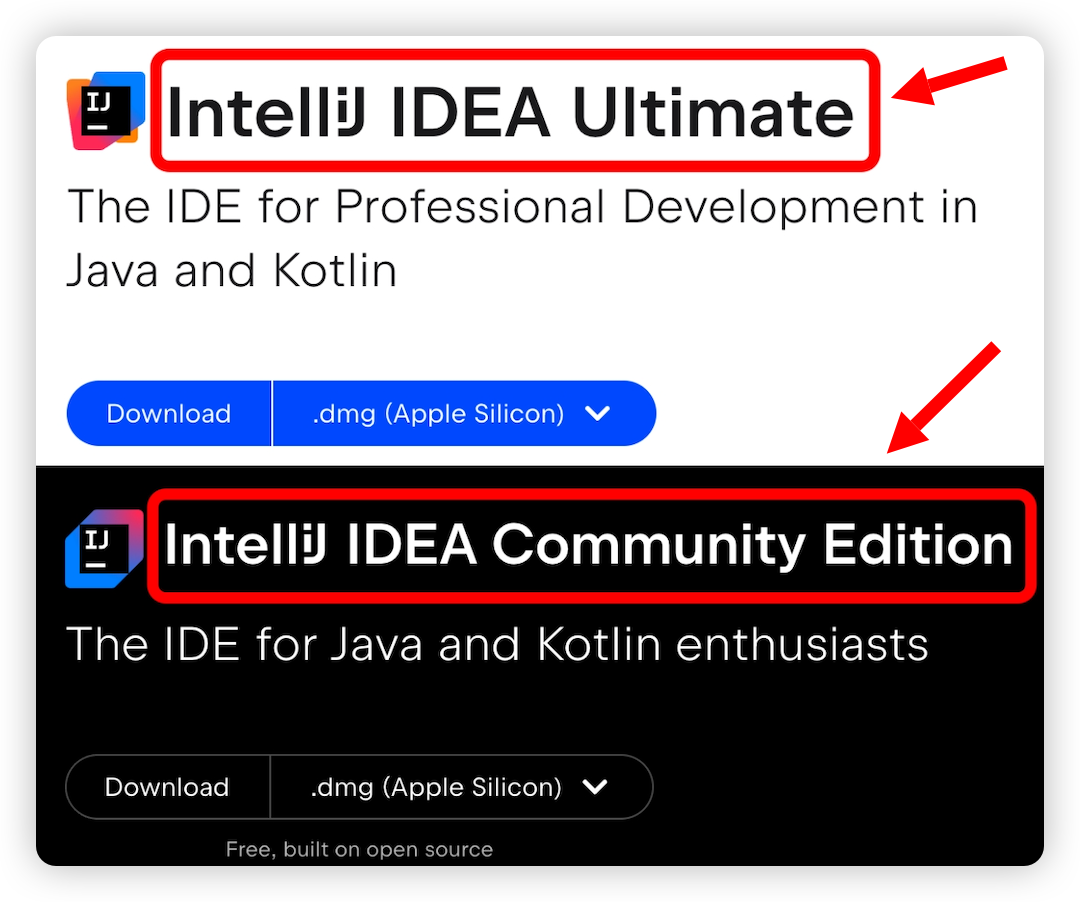Download IntelliJ IDEA Ultimate
Image resolution: width=1080 pixels, height=902 pixels.
click(x=168, y=413)
